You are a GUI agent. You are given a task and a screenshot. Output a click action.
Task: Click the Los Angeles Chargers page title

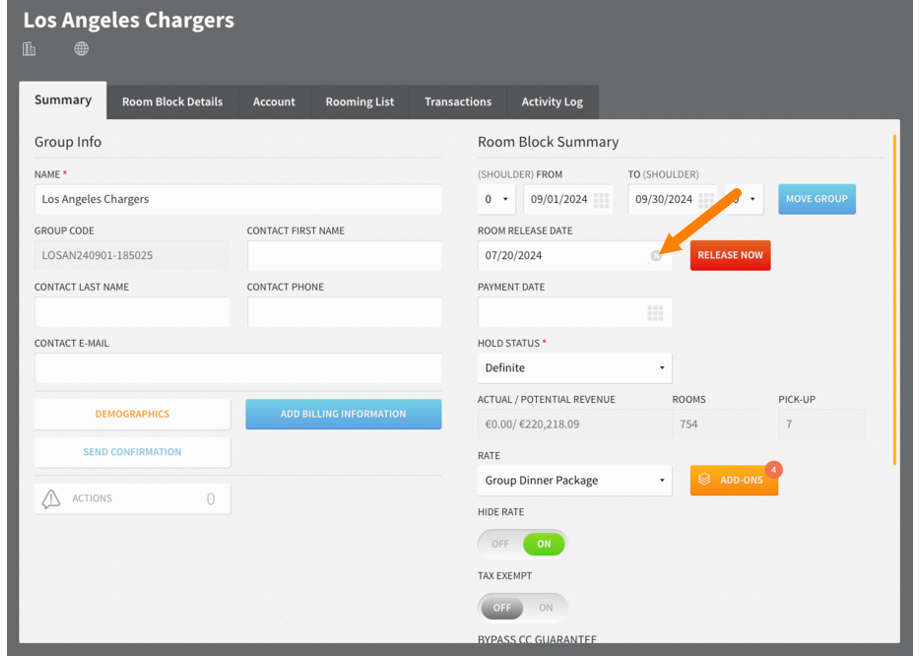[x=128, y=20]
